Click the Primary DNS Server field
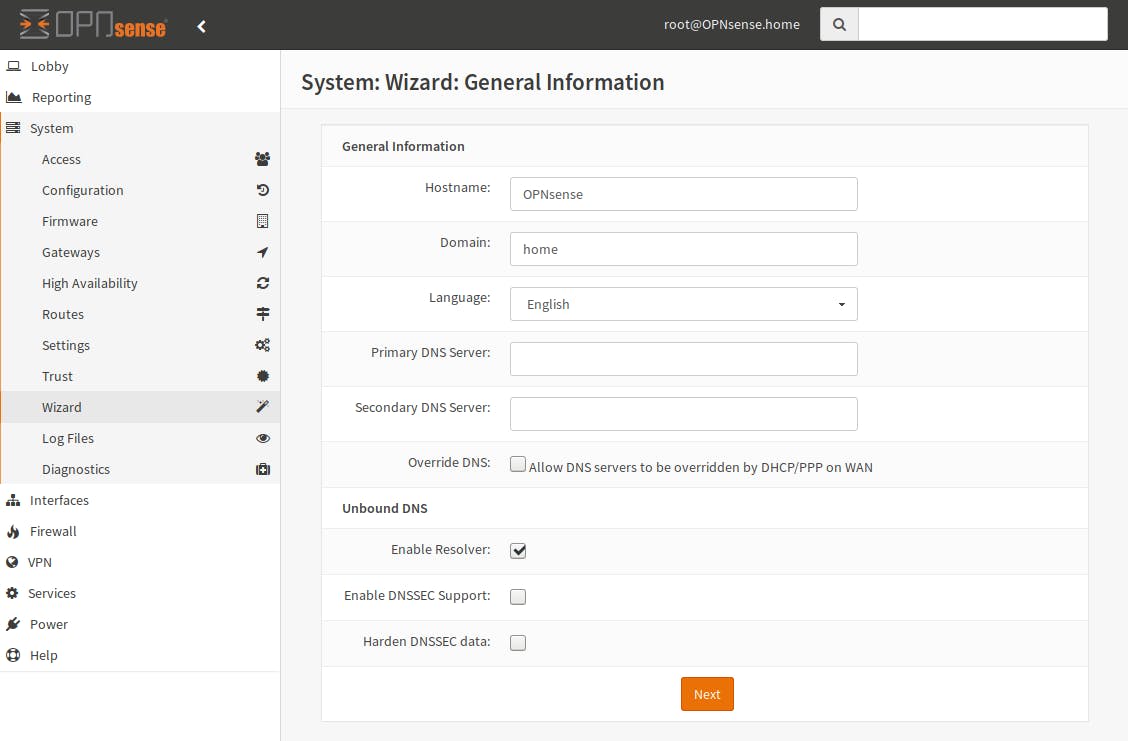 point(684,359)
